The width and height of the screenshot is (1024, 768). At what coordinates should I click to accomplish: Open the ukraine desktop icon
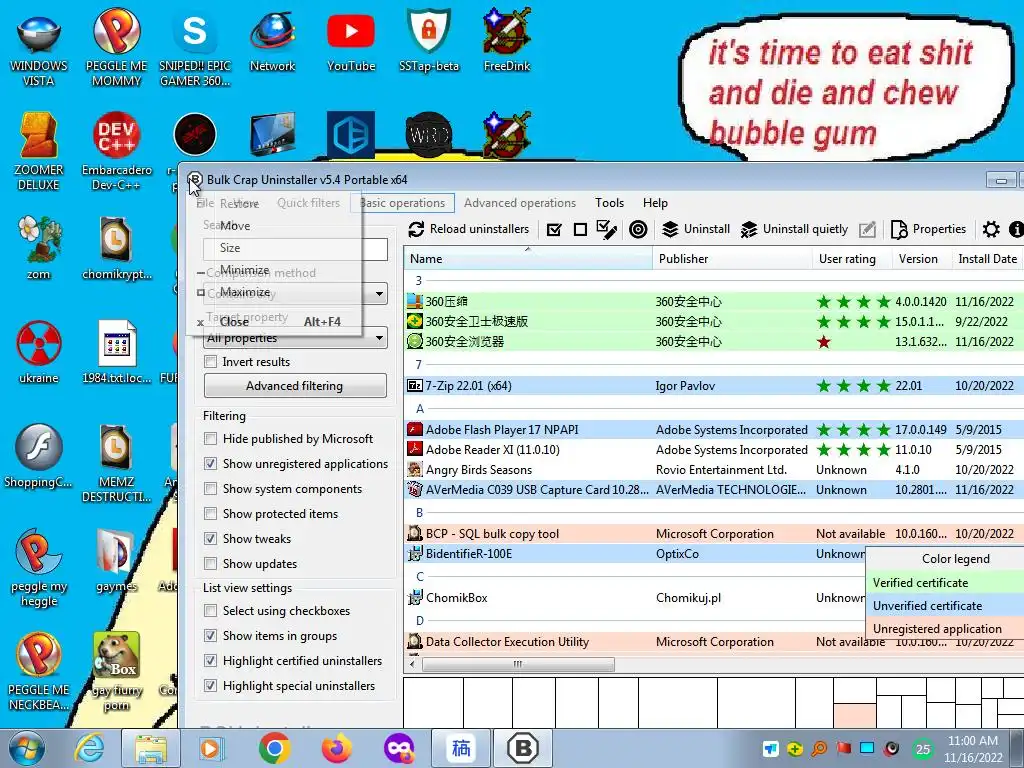(x=39, y=353)
